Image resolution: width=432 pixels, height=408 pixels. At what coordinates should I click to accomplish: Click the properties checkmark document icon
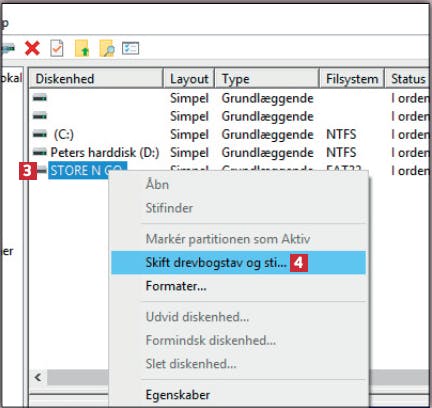(57, 48)
